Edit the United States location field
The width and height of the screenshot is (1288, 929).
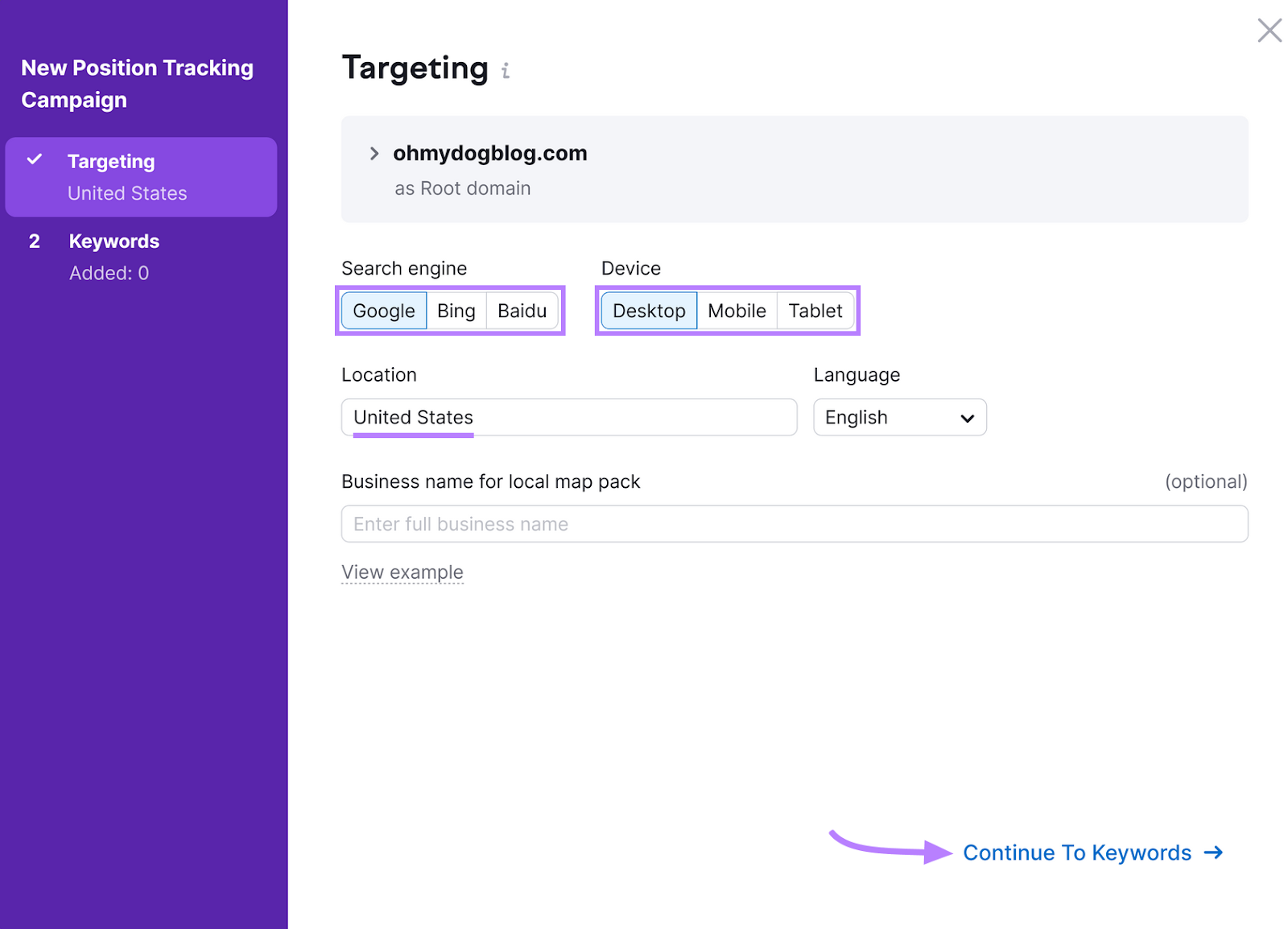pos(568,417)
